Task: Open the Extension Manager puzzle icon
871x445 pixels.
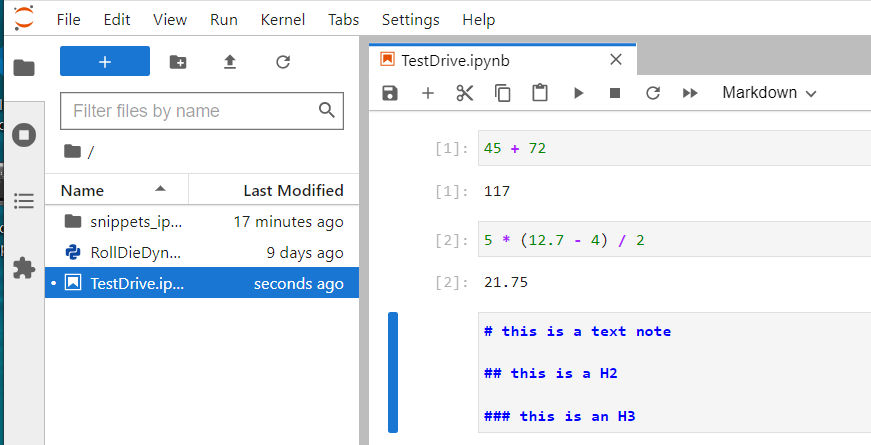Action: (24, 267)
